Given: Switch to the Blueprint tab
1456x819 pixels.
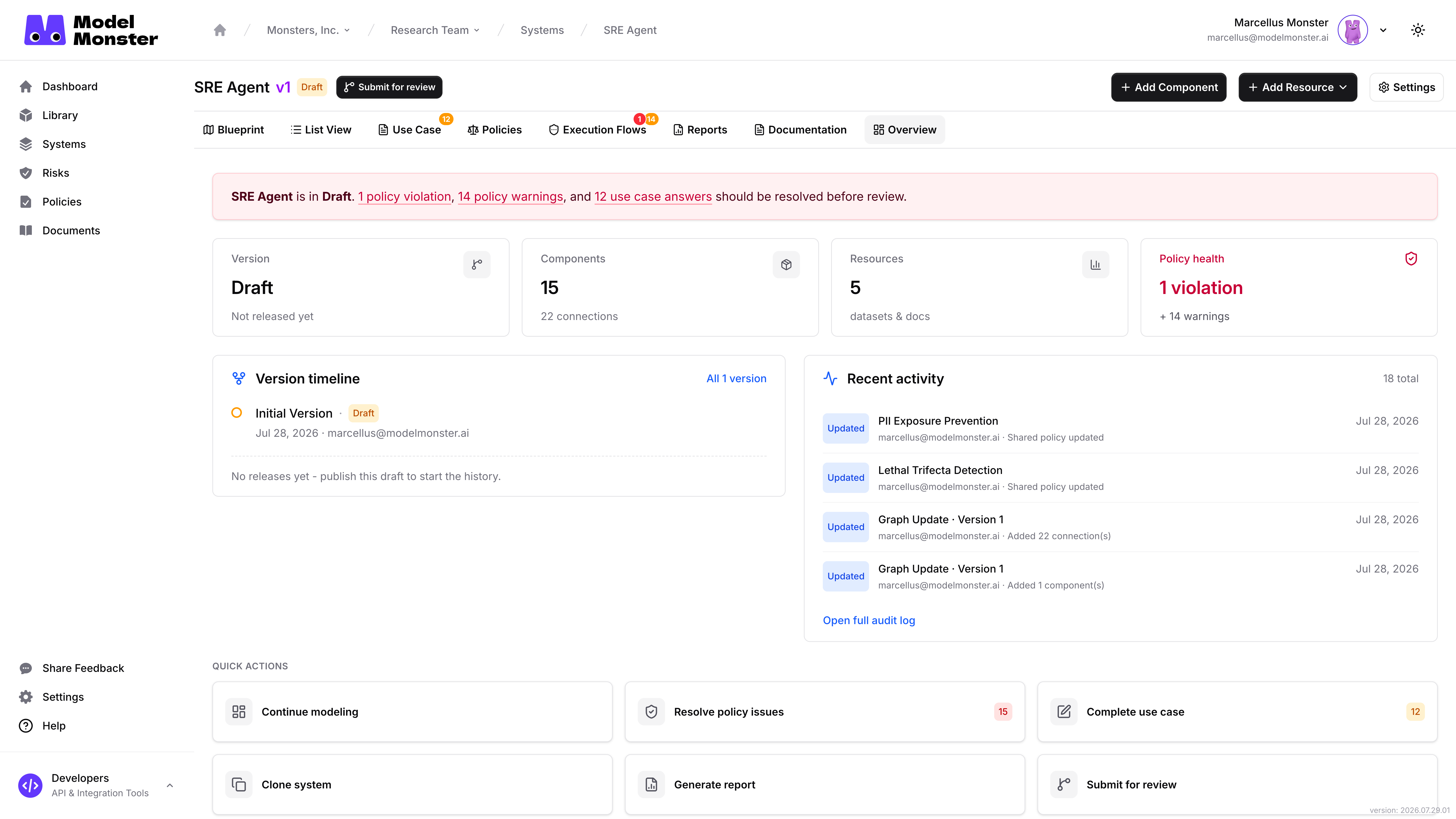Looking at the screenshot, I should [233, 129].
